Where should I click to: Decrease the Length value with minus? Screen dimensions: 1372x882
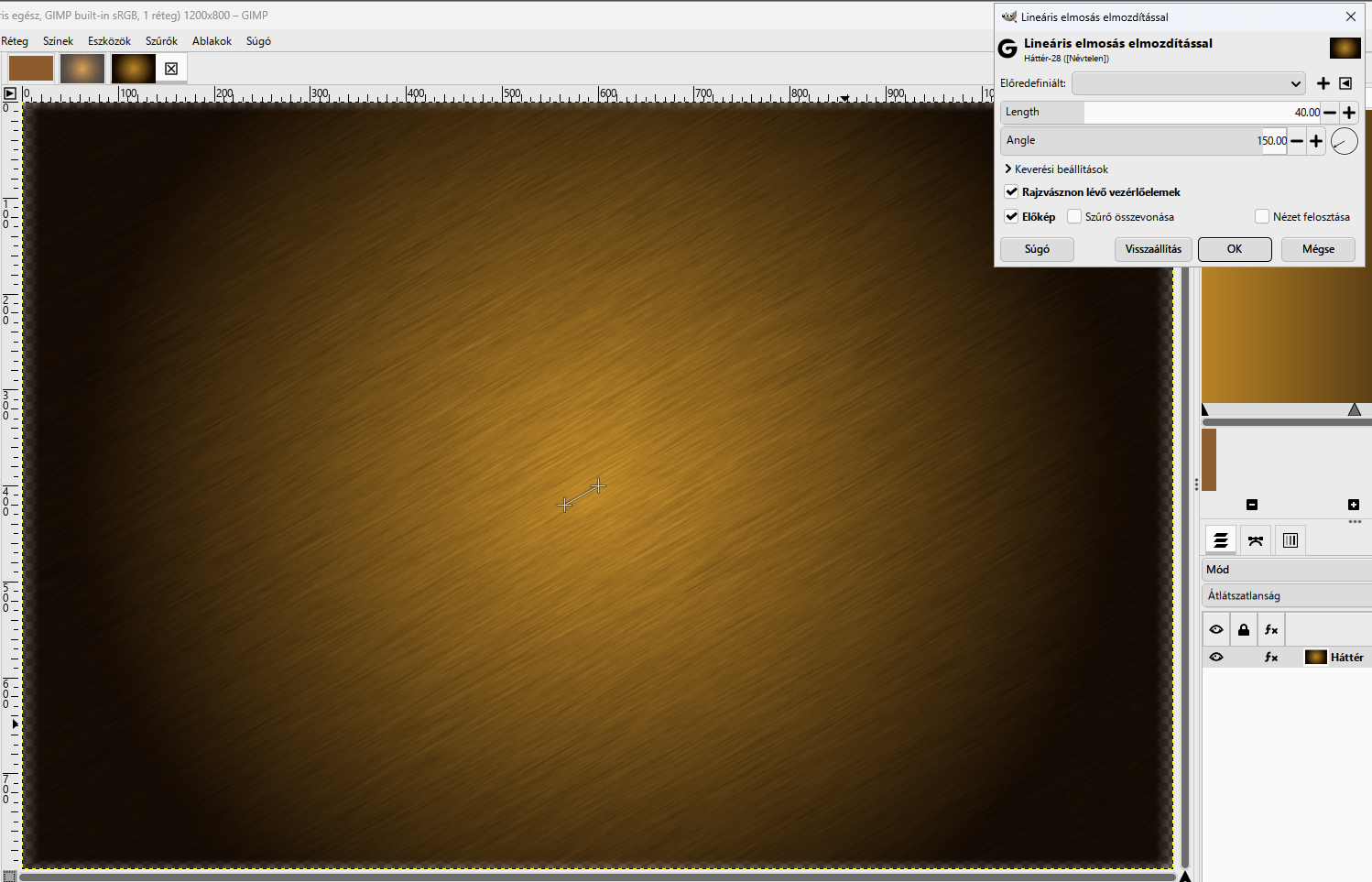1330,113
